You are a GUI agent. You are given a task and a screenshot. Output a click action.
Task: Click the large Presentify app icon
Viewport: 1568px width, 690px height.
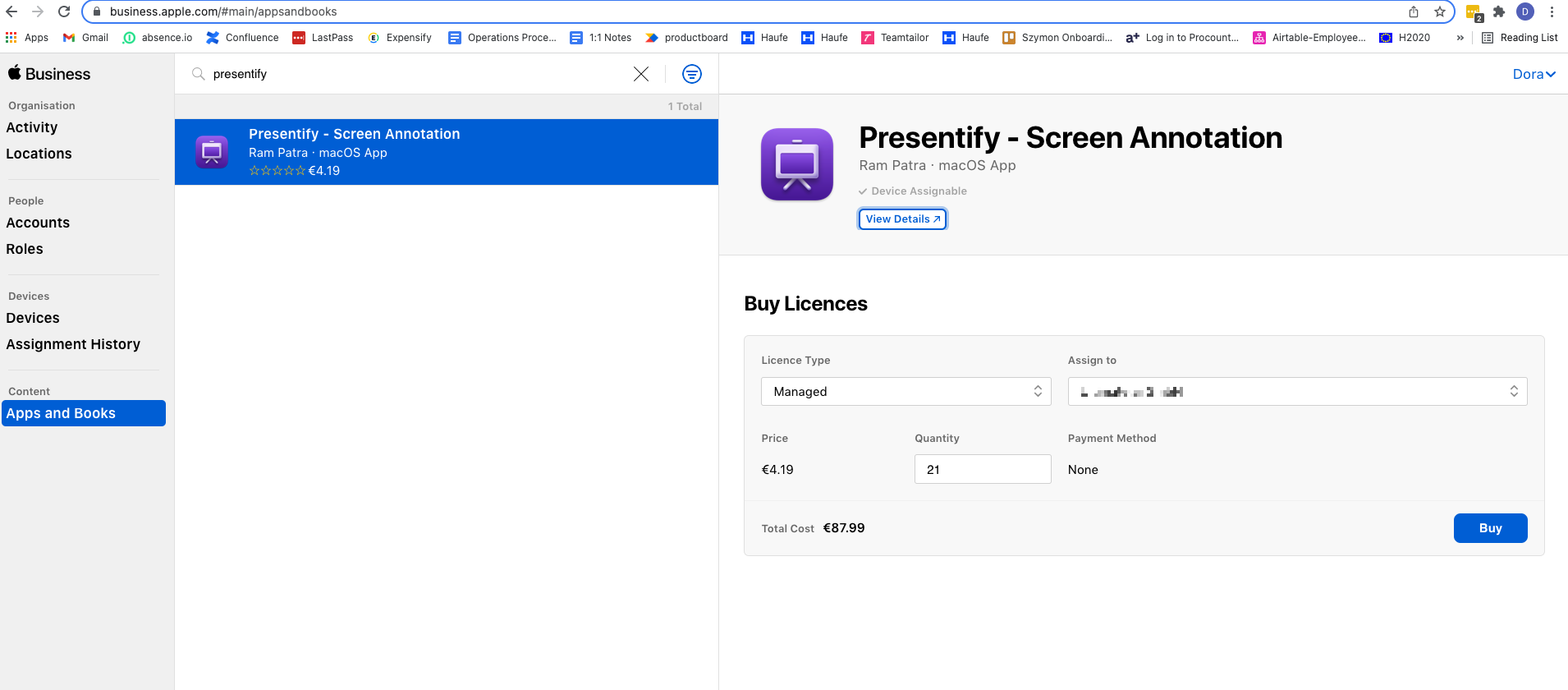point(797,164)
